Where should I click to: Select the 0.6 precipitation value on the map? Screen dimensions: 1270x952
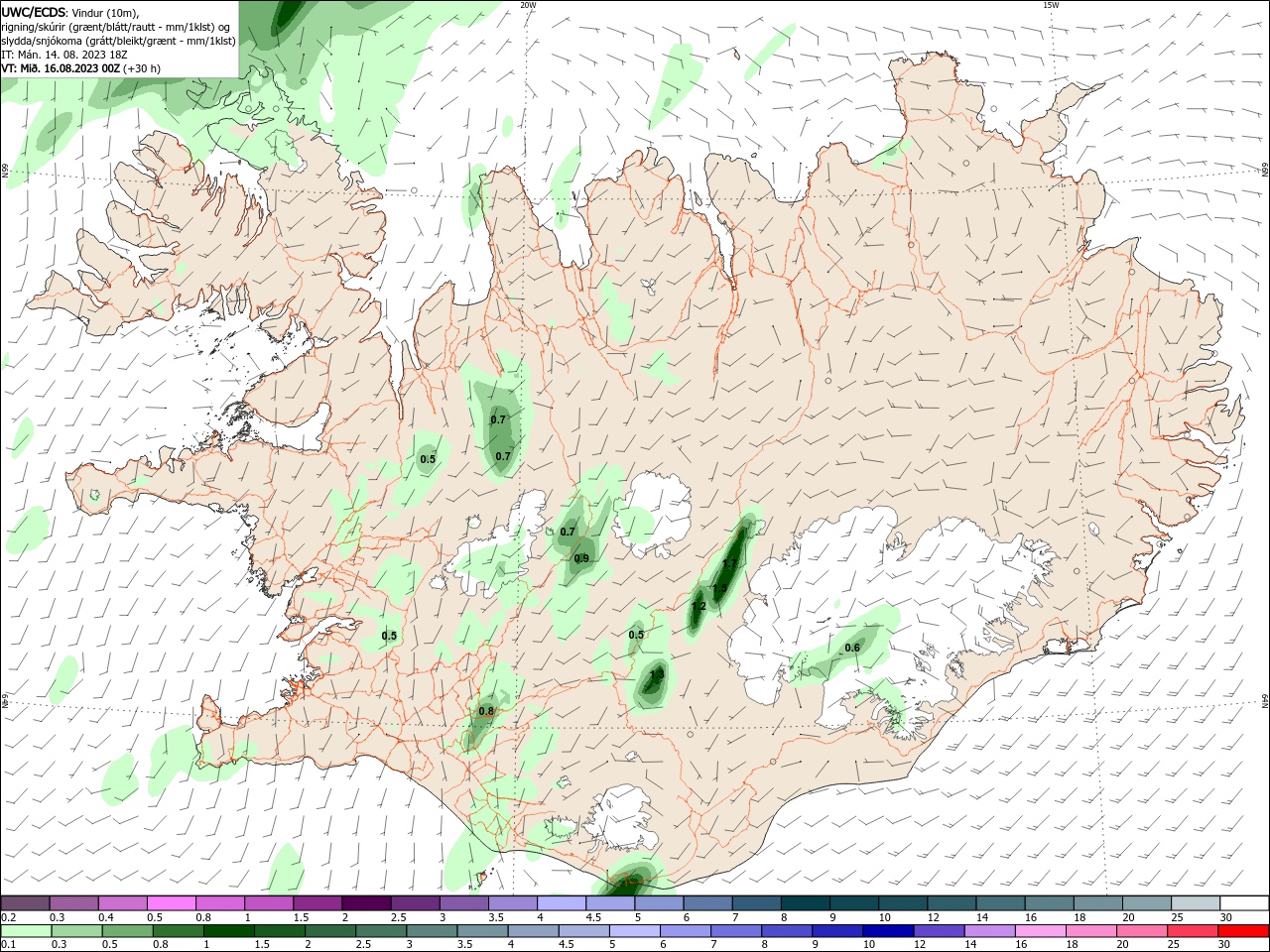852,648
